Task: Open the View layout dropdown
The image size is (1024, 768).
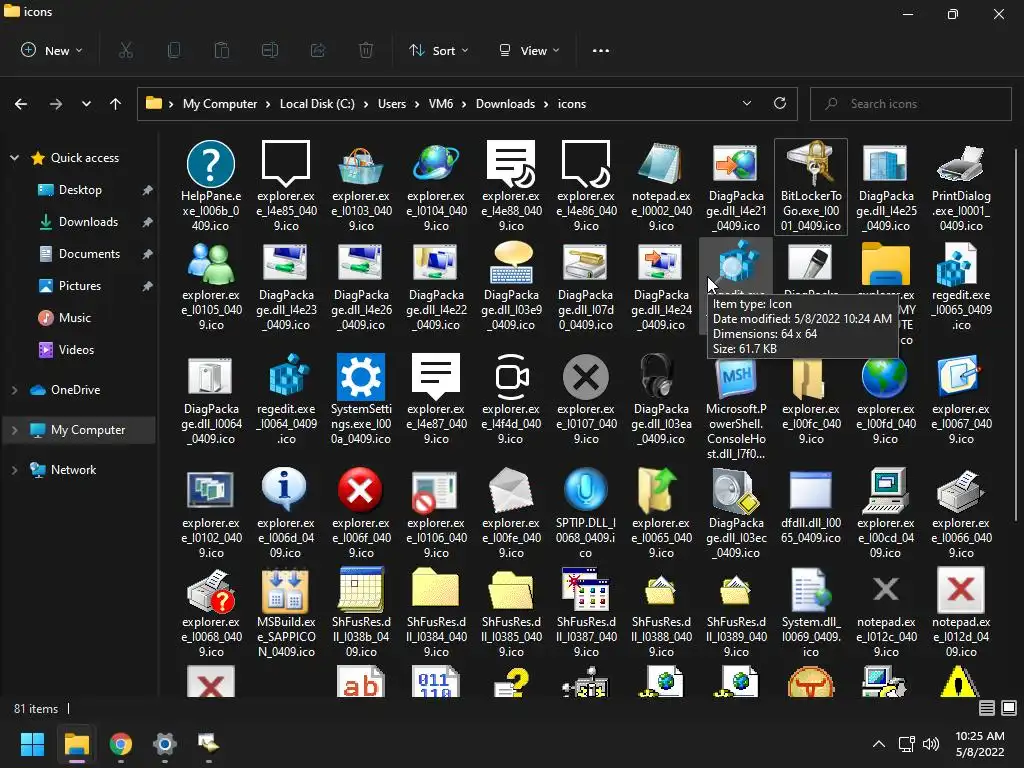Action: pos(530,50)
